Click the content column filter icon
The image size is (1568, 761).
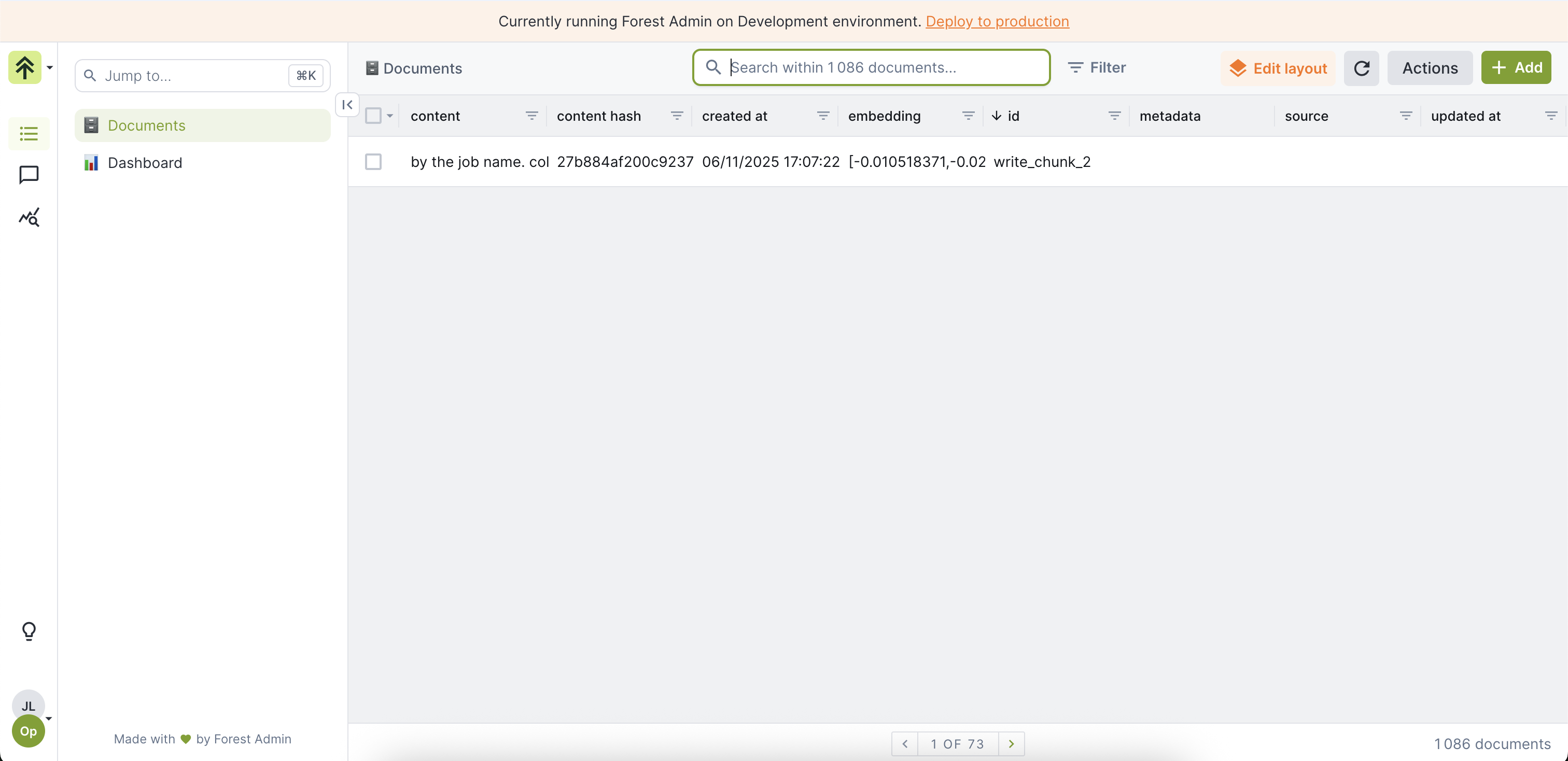point(531,116)
